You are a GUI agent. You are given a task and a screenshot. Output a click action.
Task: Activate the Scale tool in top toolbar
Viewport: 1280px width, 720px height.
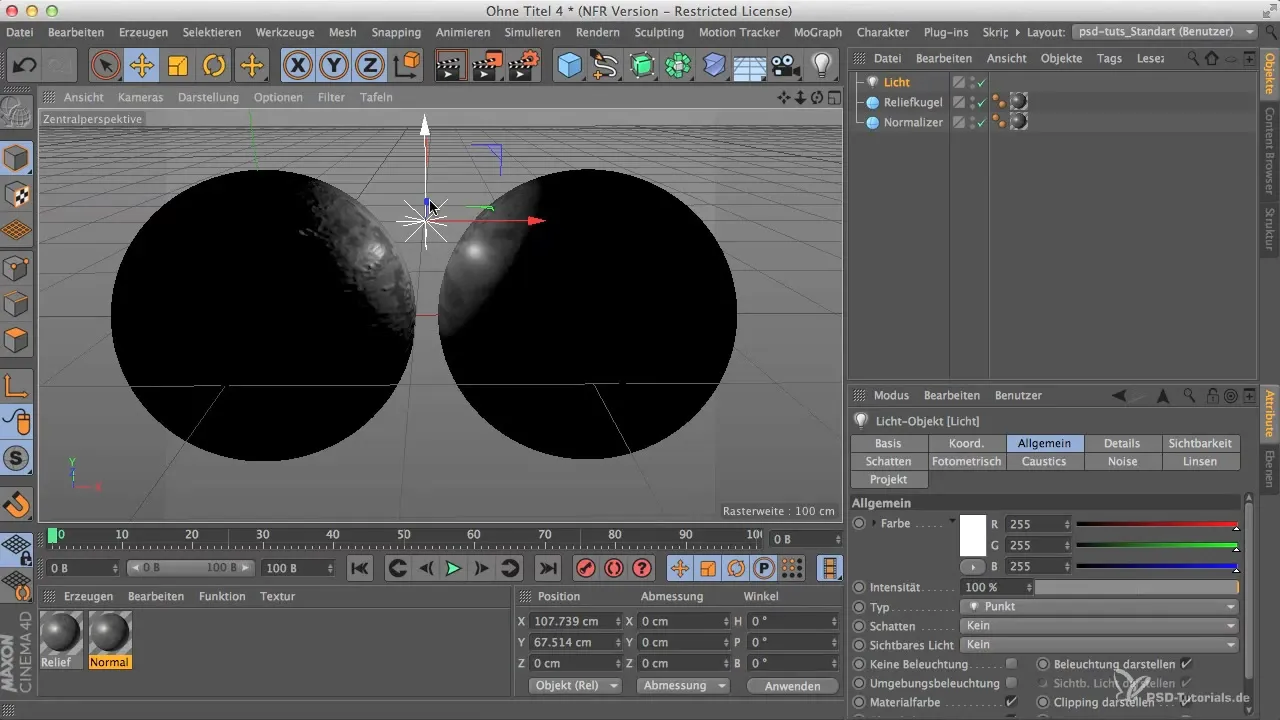tap(178, 66)
